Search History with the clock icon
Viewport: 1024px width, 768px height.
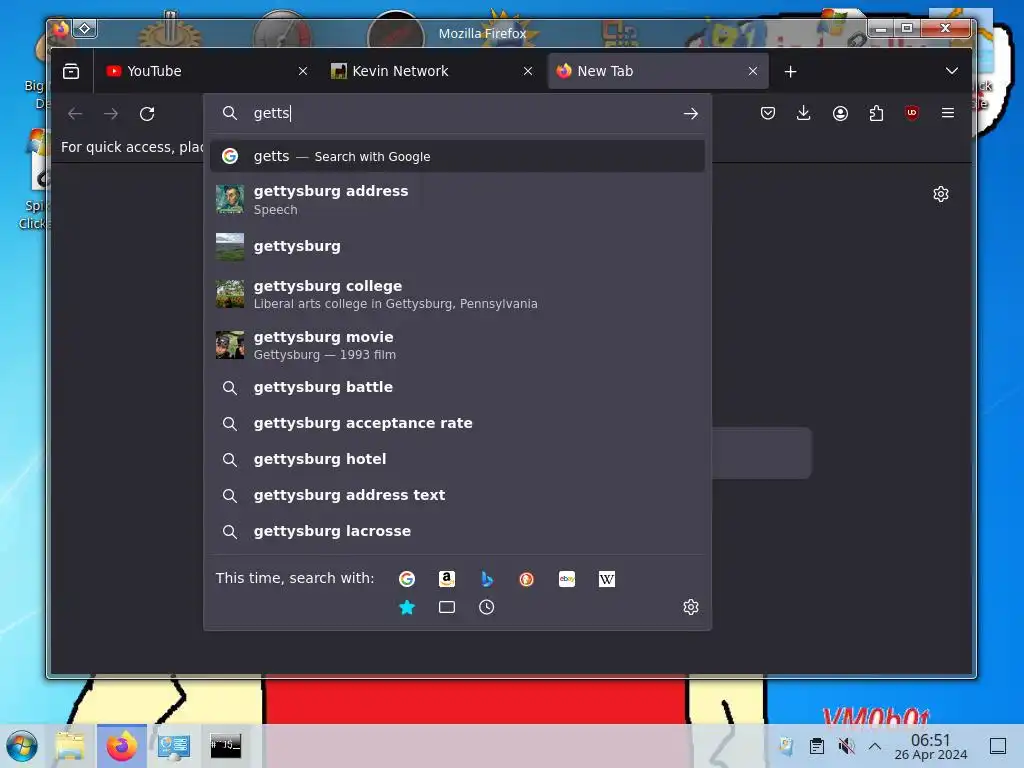(x=487, y=607)
